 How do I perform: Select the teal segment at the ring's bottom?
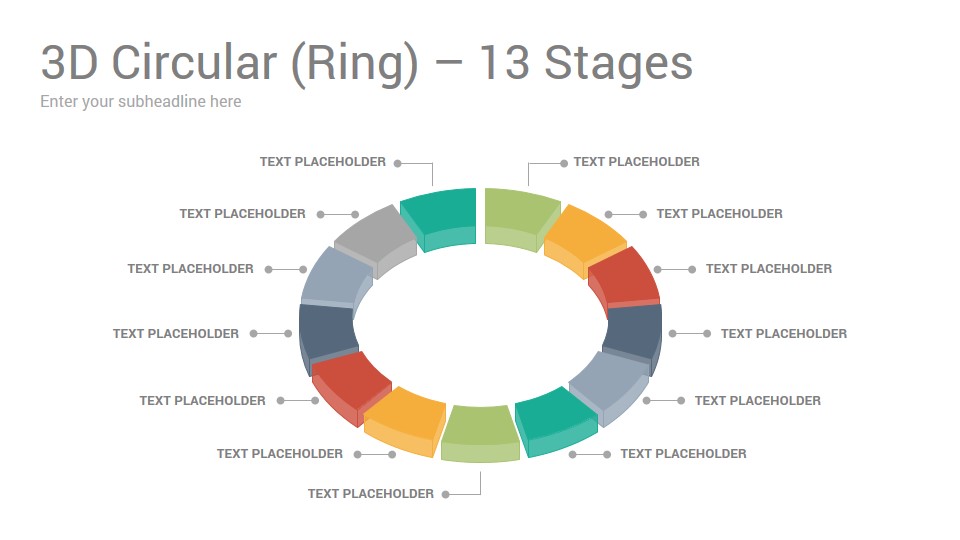coord(556,421)
